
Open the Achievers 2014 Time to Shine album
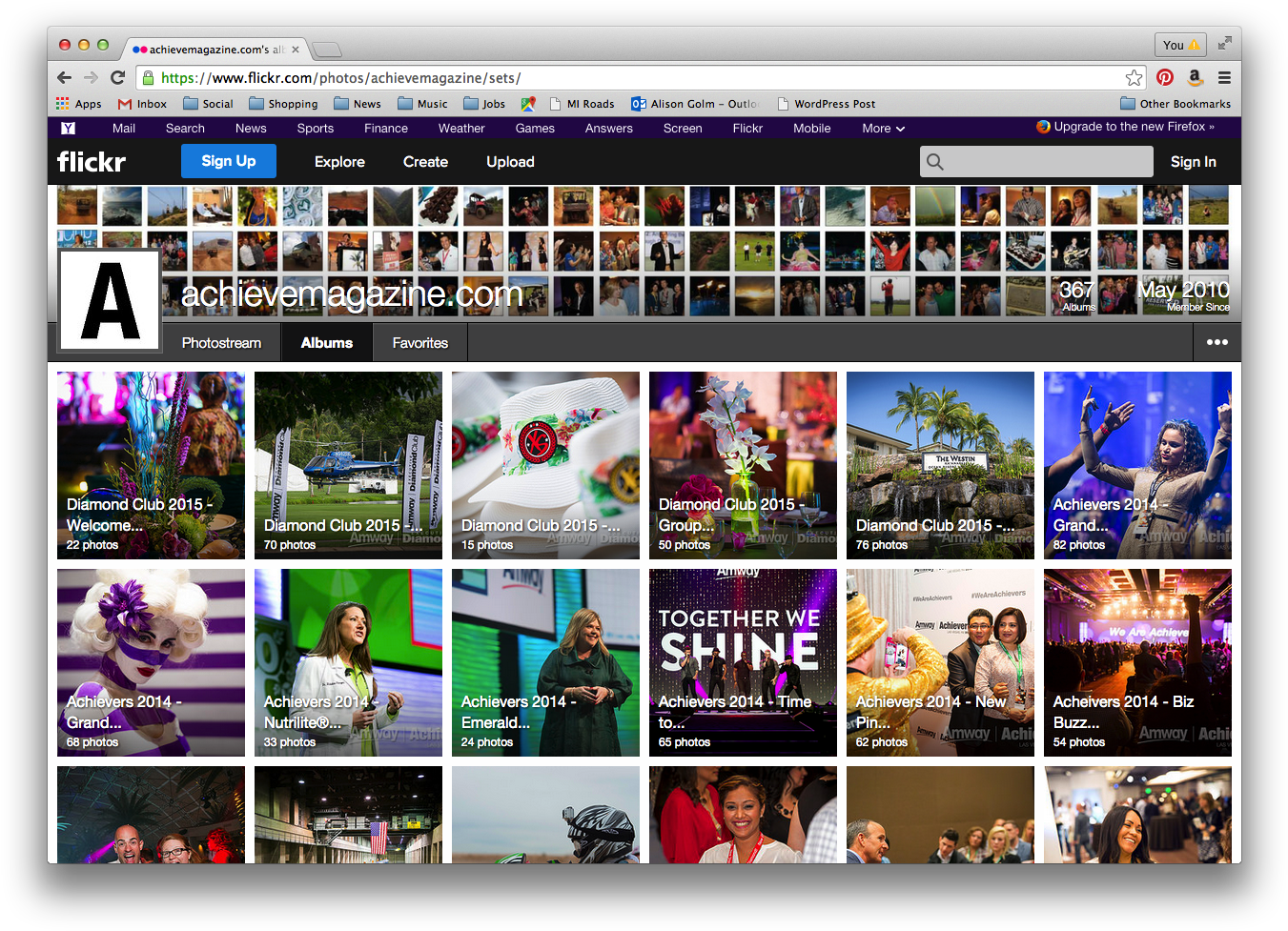point(743,662)
